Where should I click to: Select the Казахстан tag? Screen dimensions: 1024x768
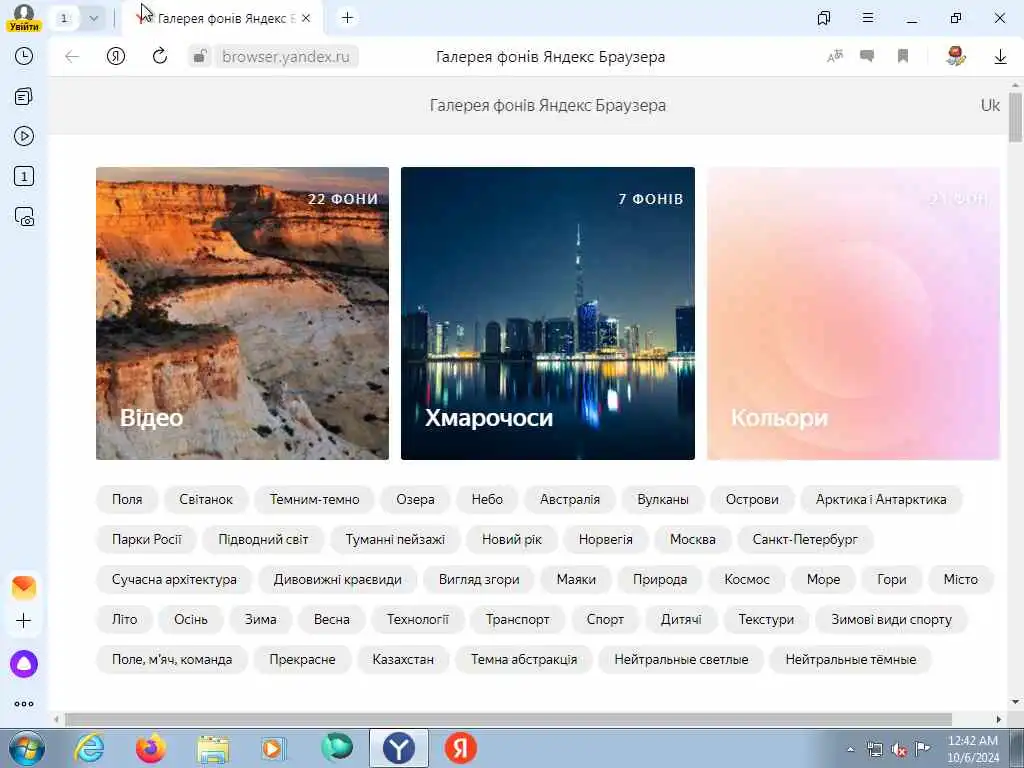404,660
